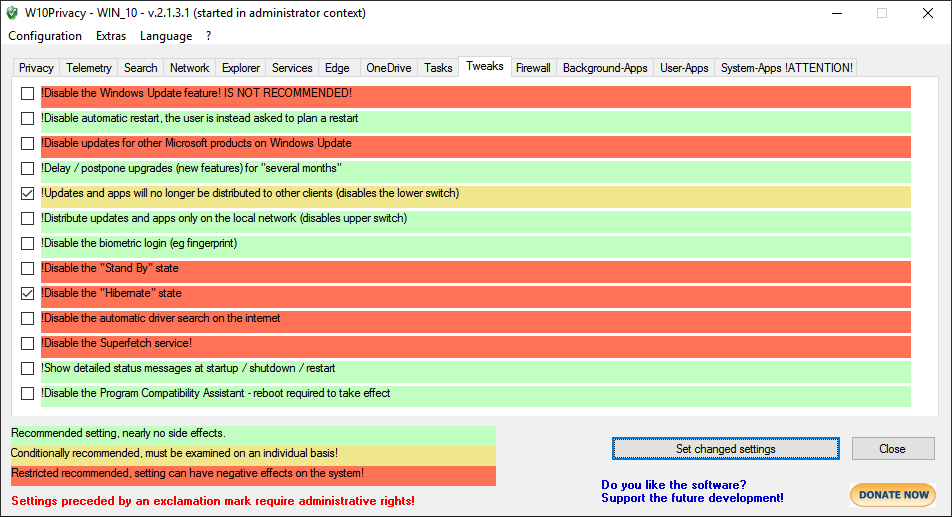Uncheck the Disable Hibernate state checkbox
The width and height of the screenshot is (952, 517).
coord(27,294)
